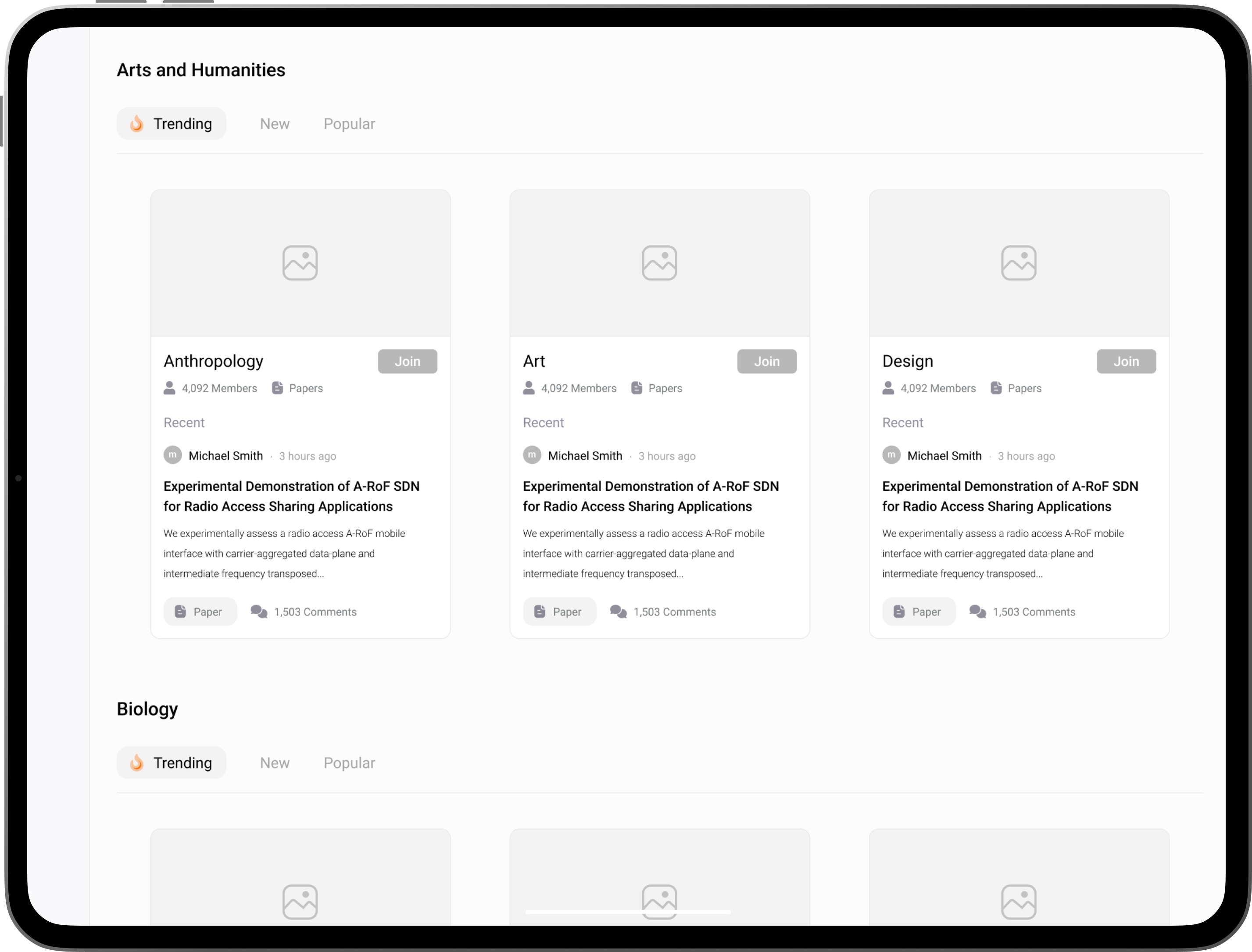Select Trending tab under Arts and Humanities
Viewport: 1252px width, 952px height.
172,124
